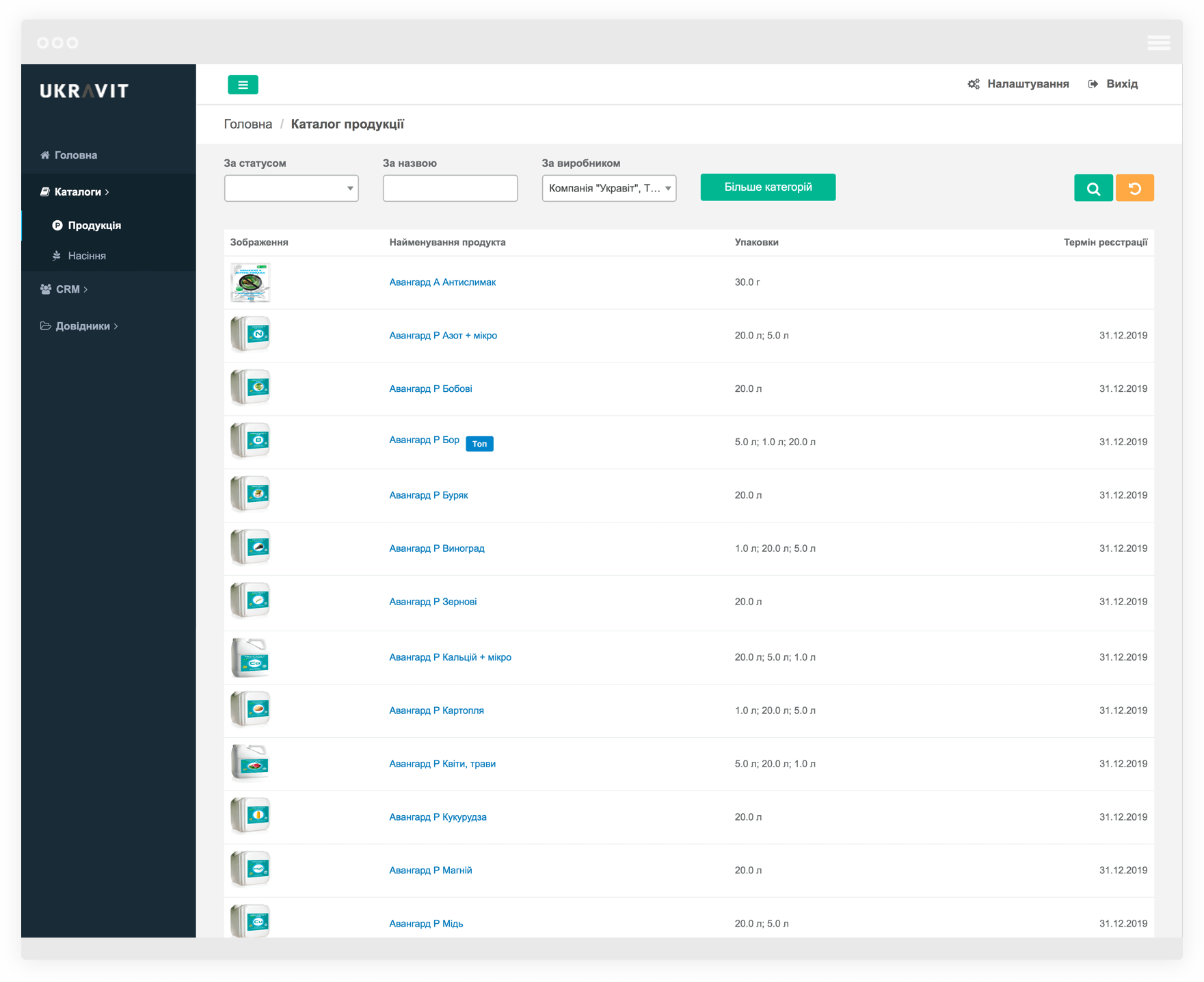This screenshot has width=1204, height=982.
Task: Open Авангард Р Квіти, трави link
Action: 442,765
